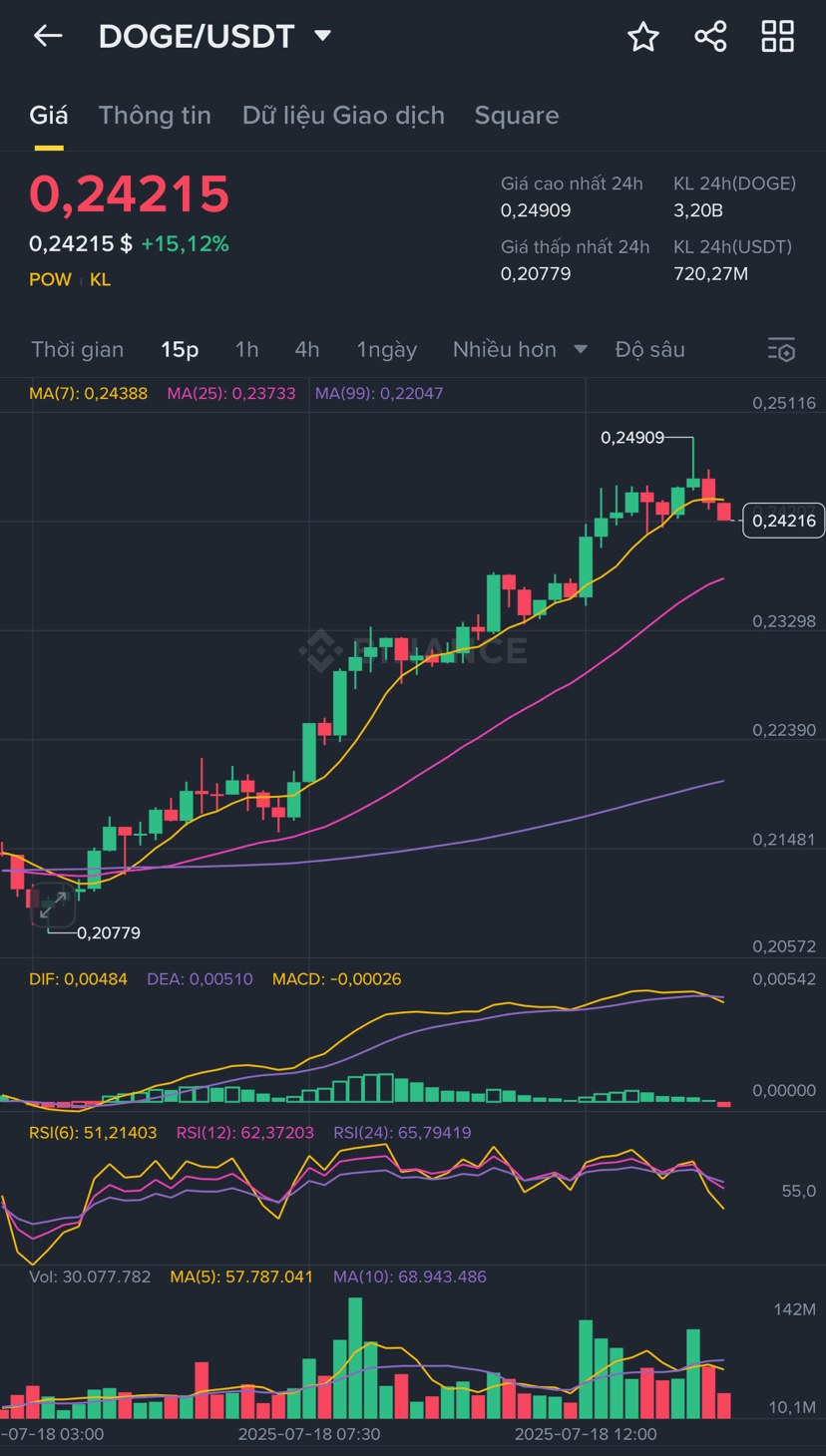Screen dimensions: 826x1456
Task: Tap the 24h high value 0,24909 in header
Action: pyautogui.click(x=536, y=210)
